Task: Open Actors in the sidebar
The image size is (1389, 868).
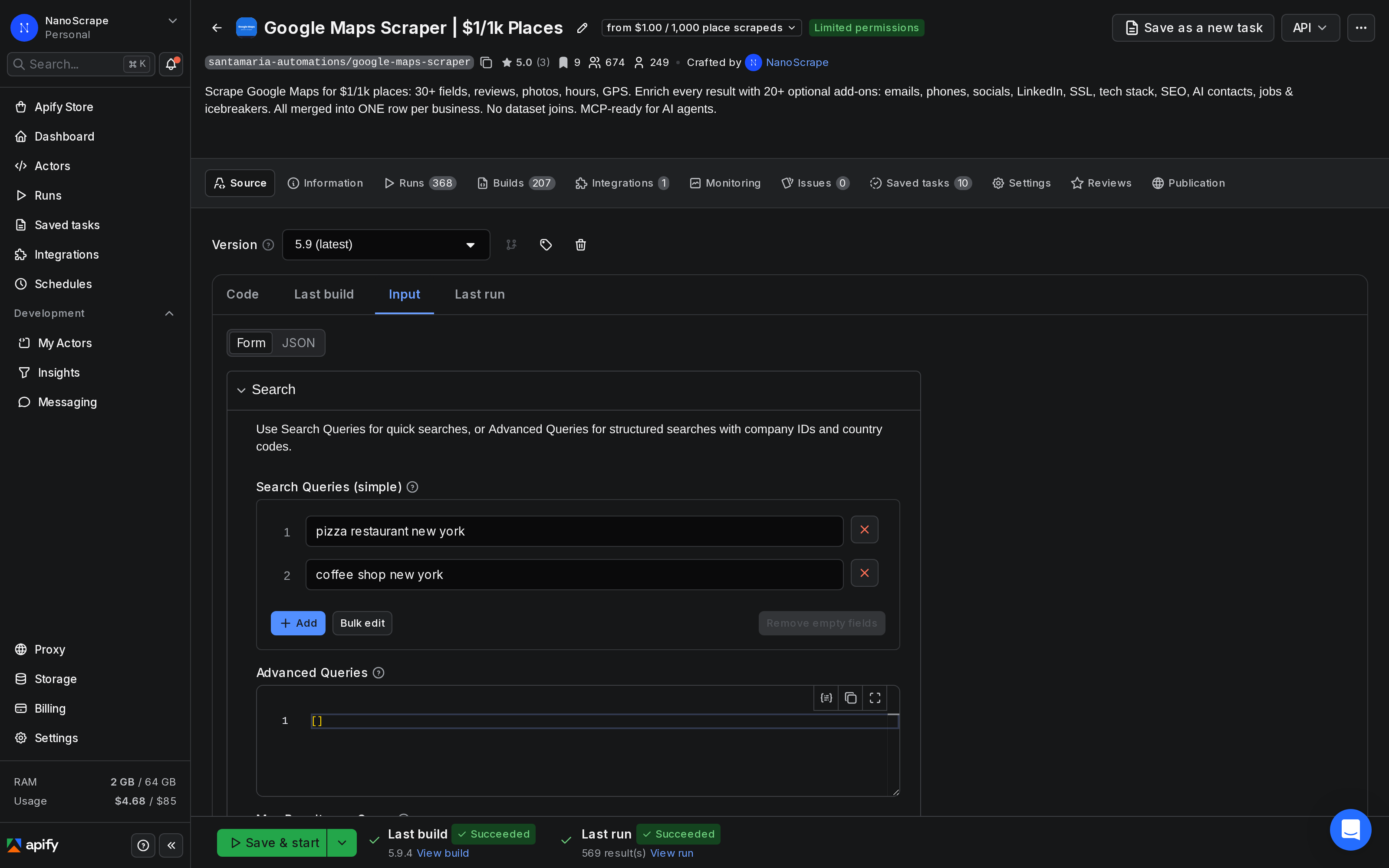Action: (x=95, y=166)
